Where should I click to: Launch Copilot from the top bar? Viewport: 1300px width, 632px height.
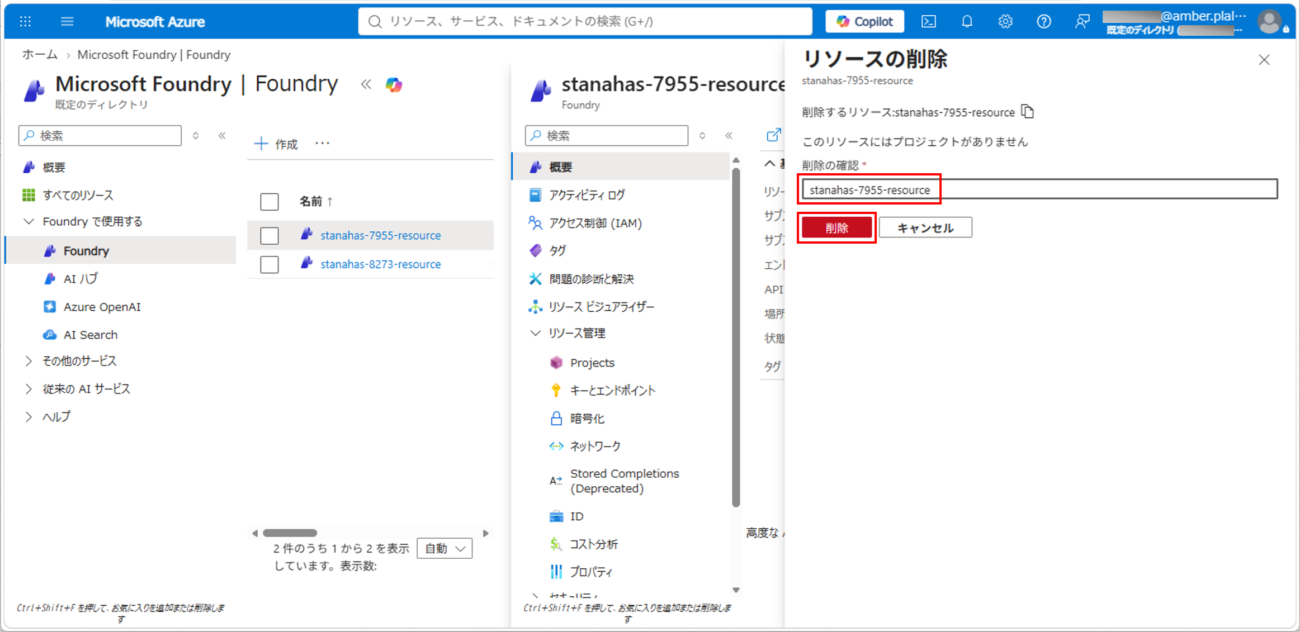(865, 21)
